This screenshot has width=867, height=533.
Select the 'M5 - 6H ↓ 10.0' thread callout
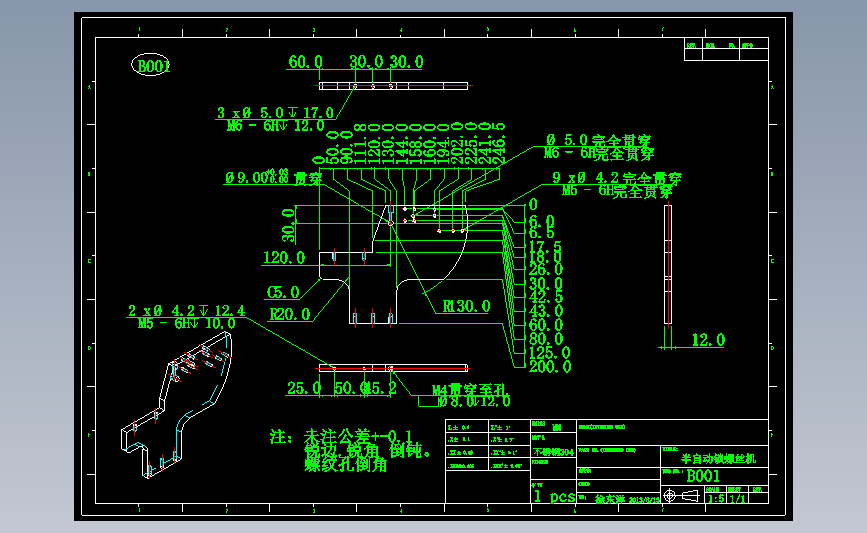tap(186, 323)
